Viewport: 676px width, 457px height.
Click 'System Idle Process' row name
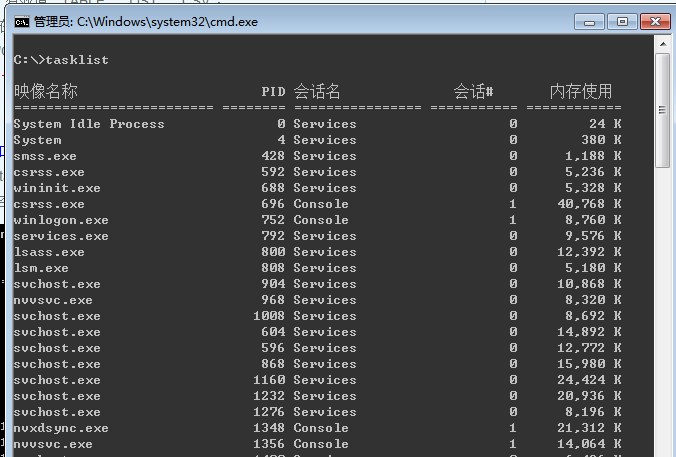[89, 124]
